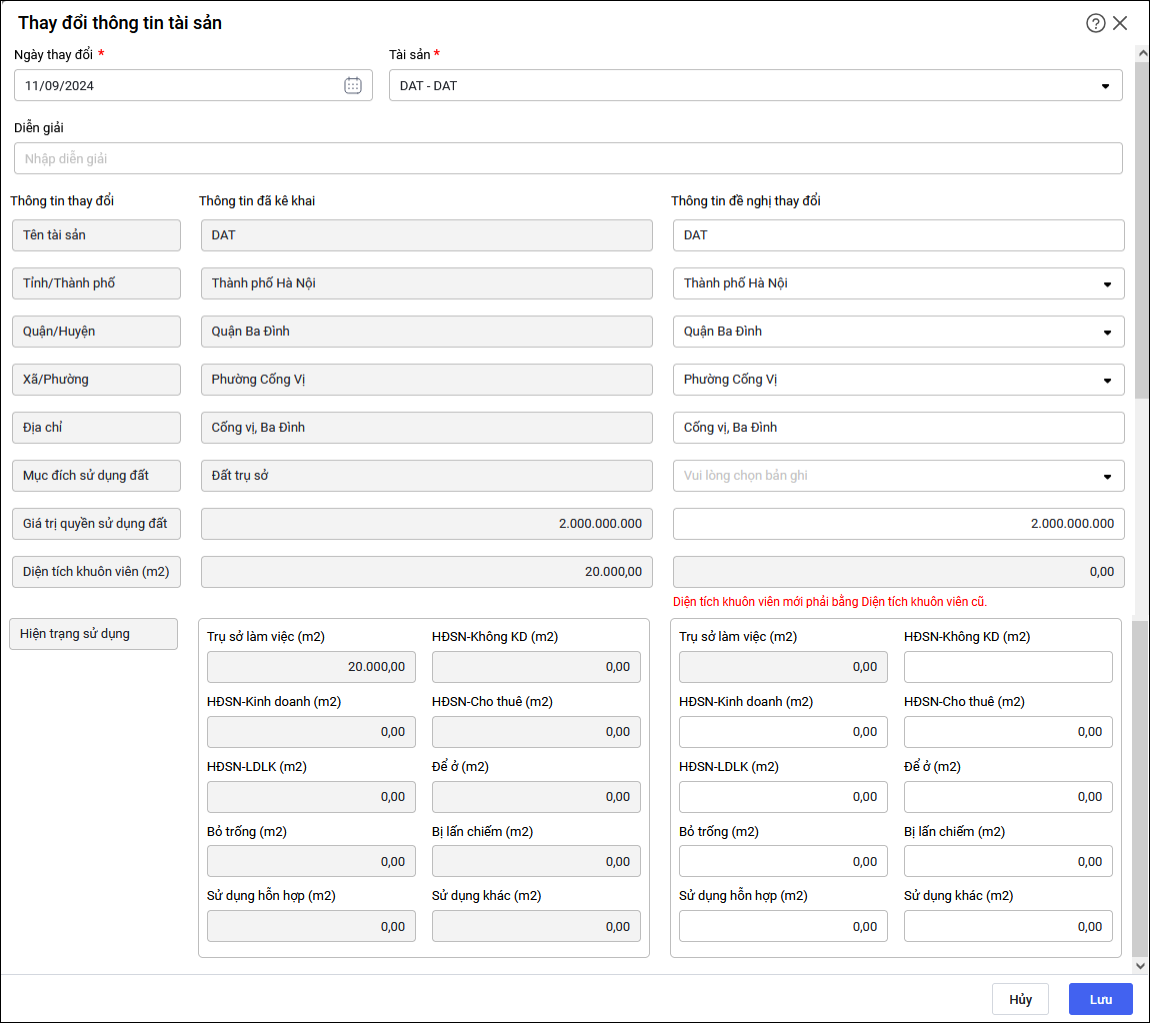The height and width of the screenshot is (1023, 1150).
Task: Click the Lưu button
Action: coord(1100,999)
